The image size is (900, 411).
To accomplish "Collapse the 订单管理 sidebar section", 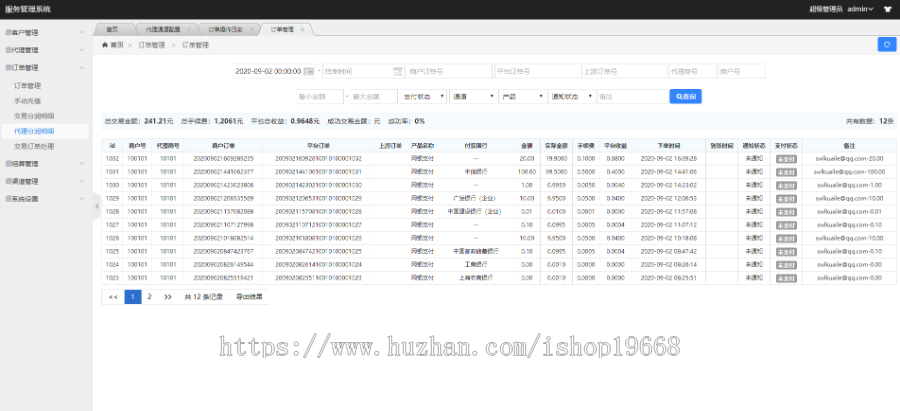I will pyautogui.click(x=82, y=68).
